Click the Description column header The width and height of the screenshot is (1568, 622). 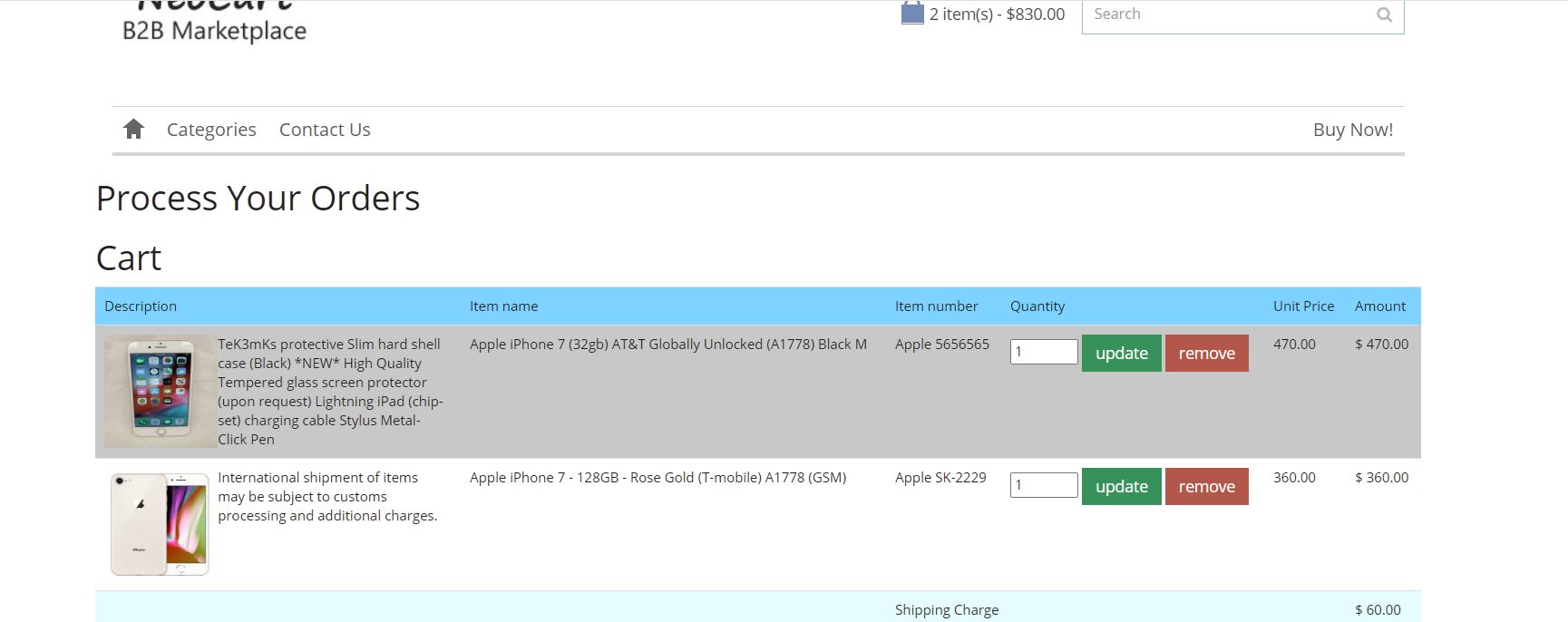coord(141,306)
